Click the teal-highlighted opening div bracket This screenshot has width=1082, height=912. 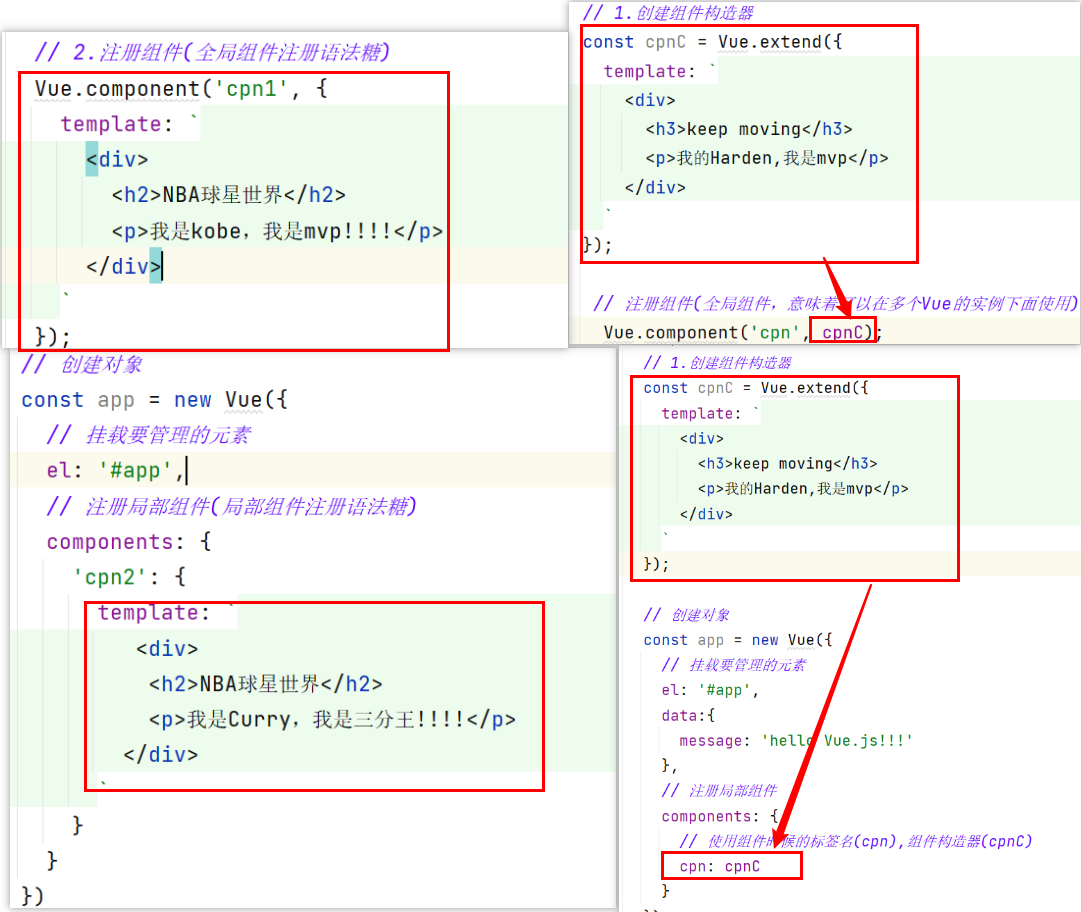92,159
